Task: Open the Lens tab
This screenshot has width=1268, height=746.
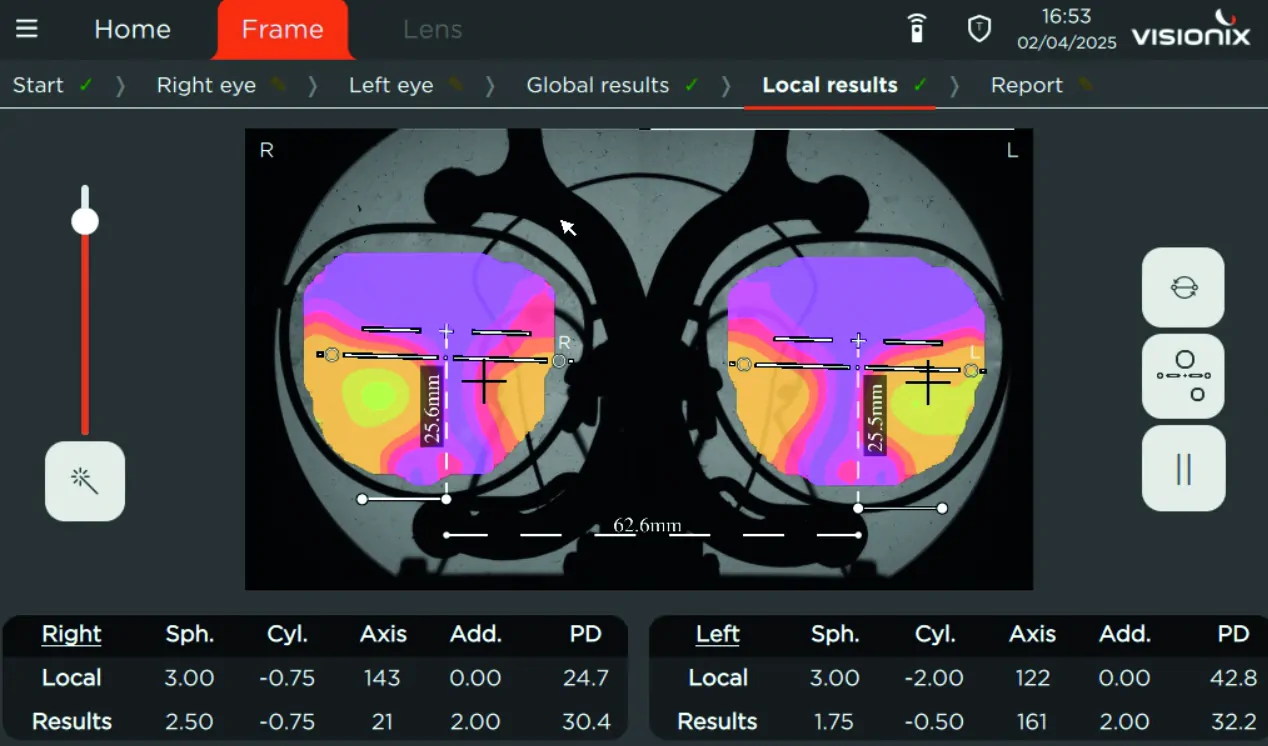Action: pyautogui.click(x=432, y=29)
